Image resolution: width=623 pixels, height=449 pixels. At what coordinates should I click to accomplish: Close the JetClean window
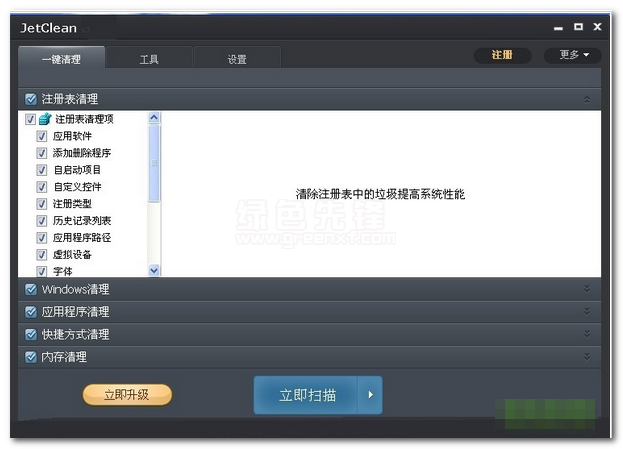click(597, 27)
